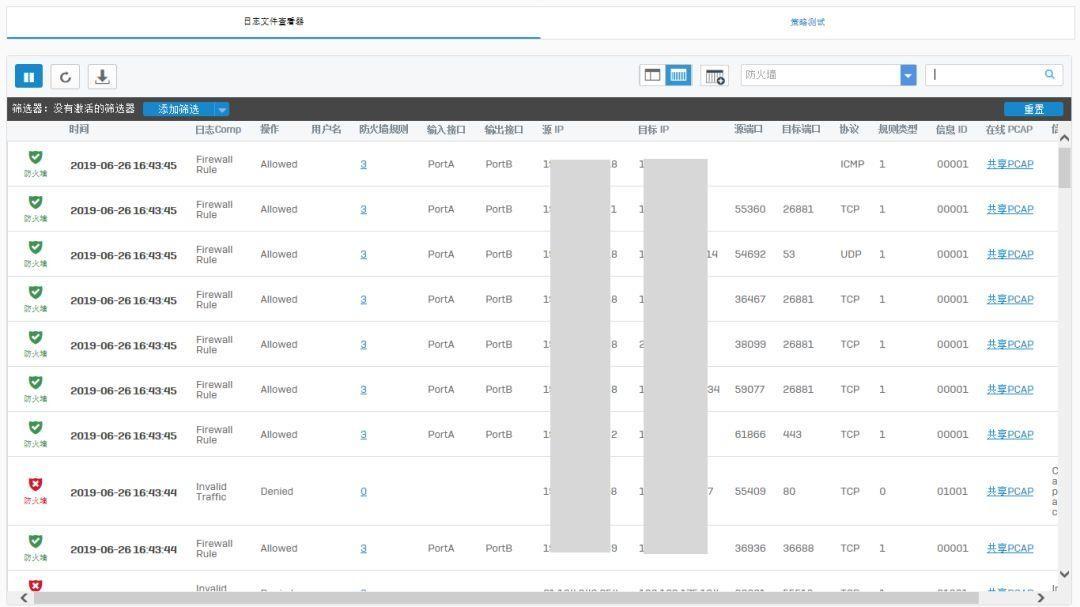The width and height of the screenshot is (1080, 607).
Task: Open firewall rule 0 link in Denied row
Action: 363,491
